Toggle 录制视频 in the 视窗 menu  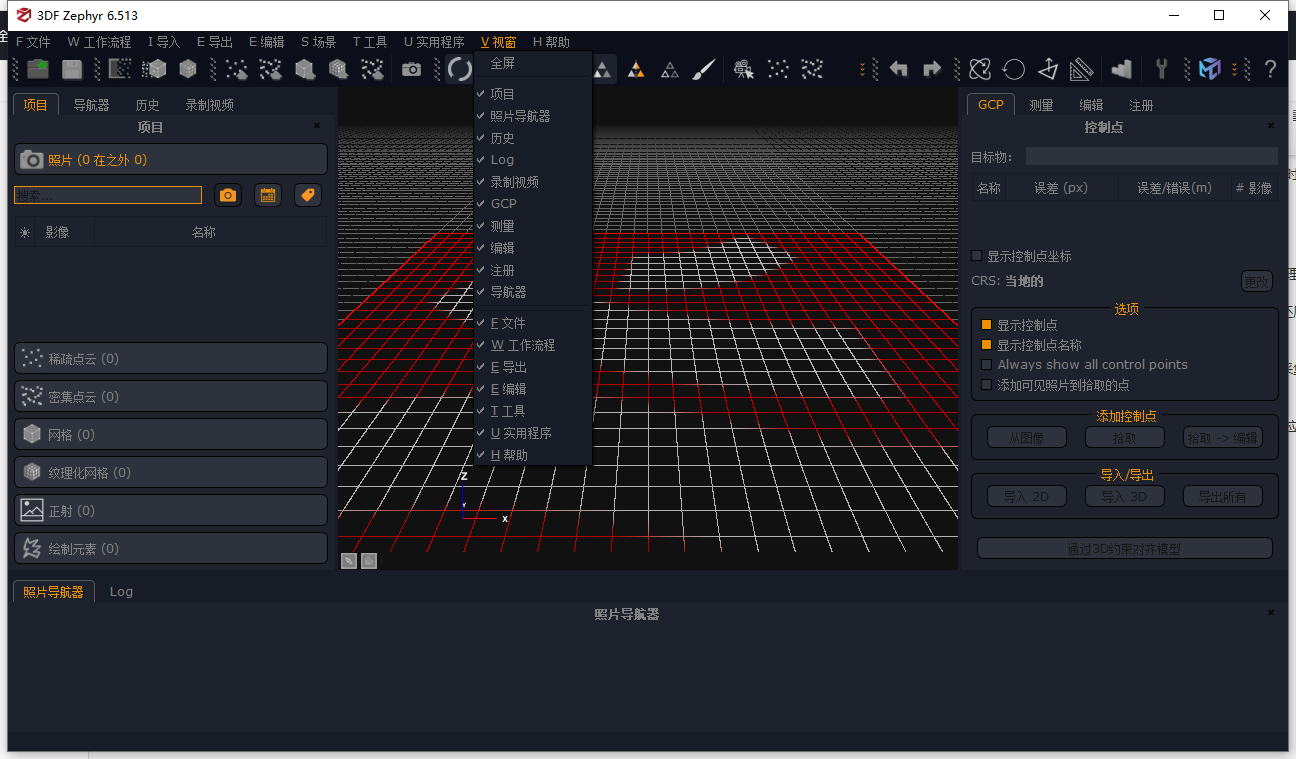[533, 182]
